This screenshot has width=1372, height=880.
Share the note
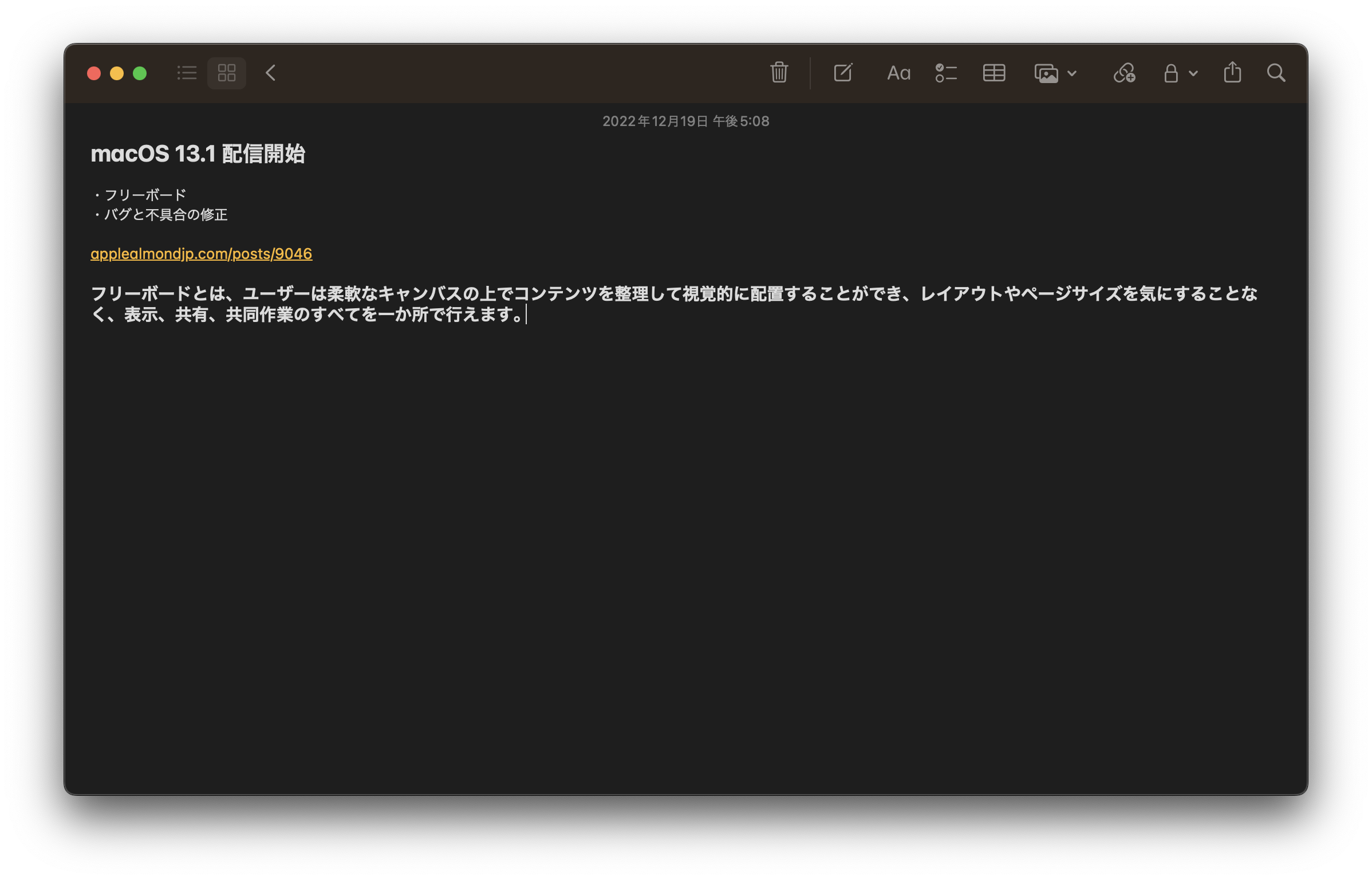pos(1232,73)
